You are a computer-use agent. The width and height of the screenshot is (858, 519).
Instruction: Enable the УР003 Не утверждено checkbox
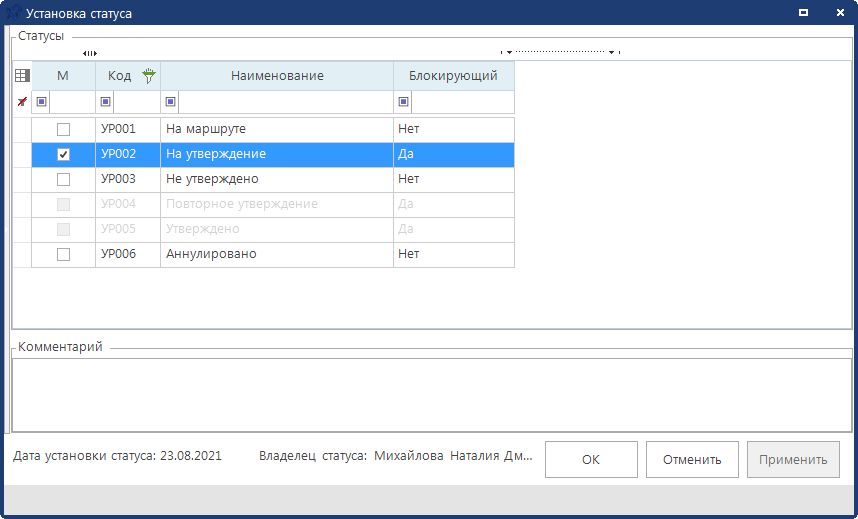(63, 180)
